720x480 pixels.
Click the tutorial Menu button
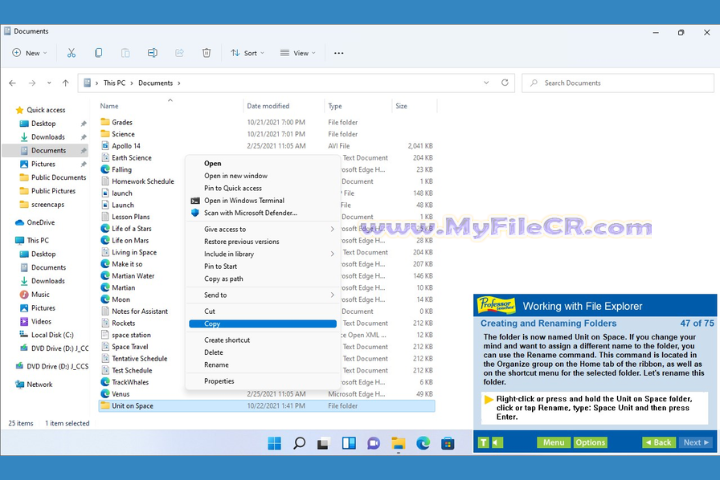click(x=553, y=442)
